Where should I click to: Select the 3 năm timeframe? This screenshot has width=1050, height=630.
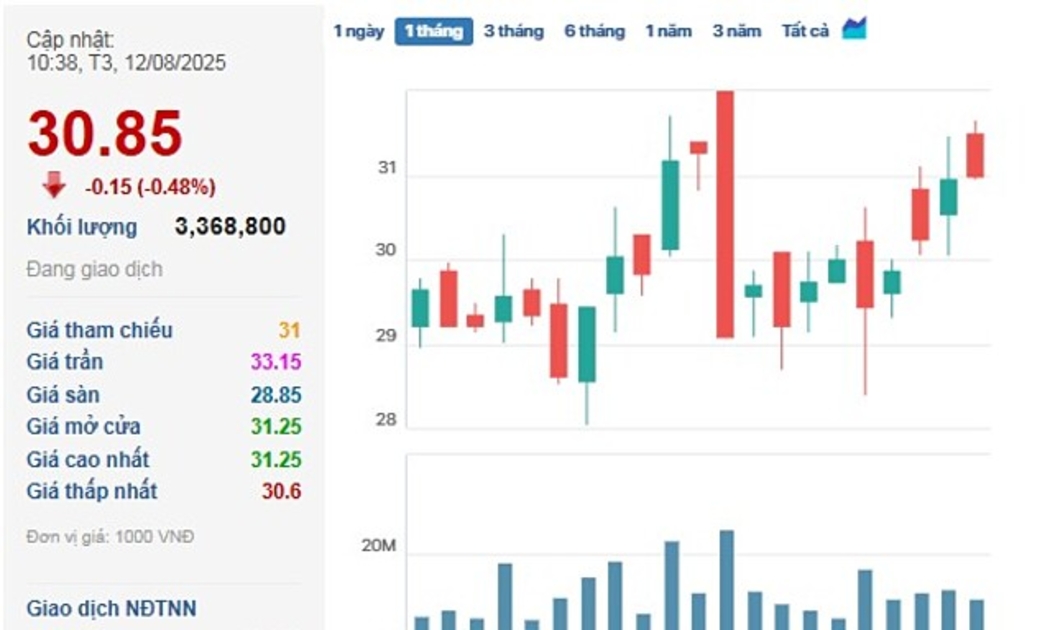tap(736, 31)
